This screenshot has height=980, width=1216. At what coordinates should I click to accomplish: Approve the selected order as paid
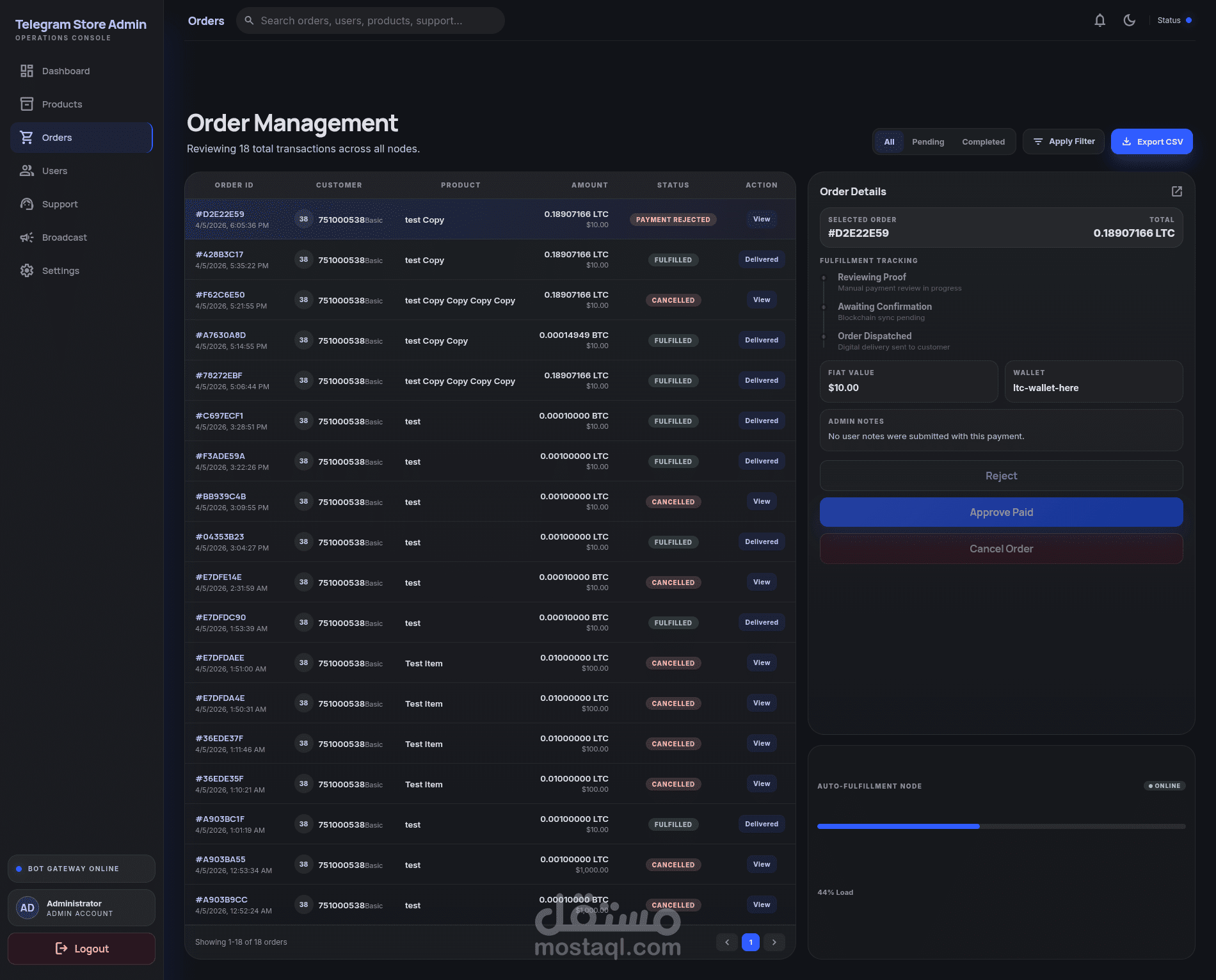[1001, 512]
